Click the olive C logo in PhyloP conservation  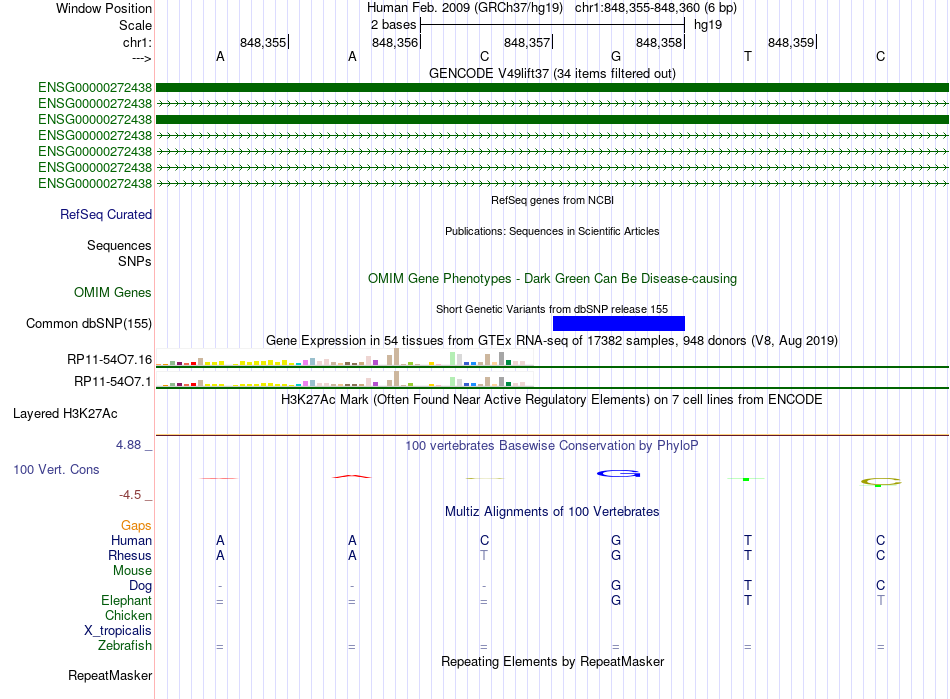(881, 482)
